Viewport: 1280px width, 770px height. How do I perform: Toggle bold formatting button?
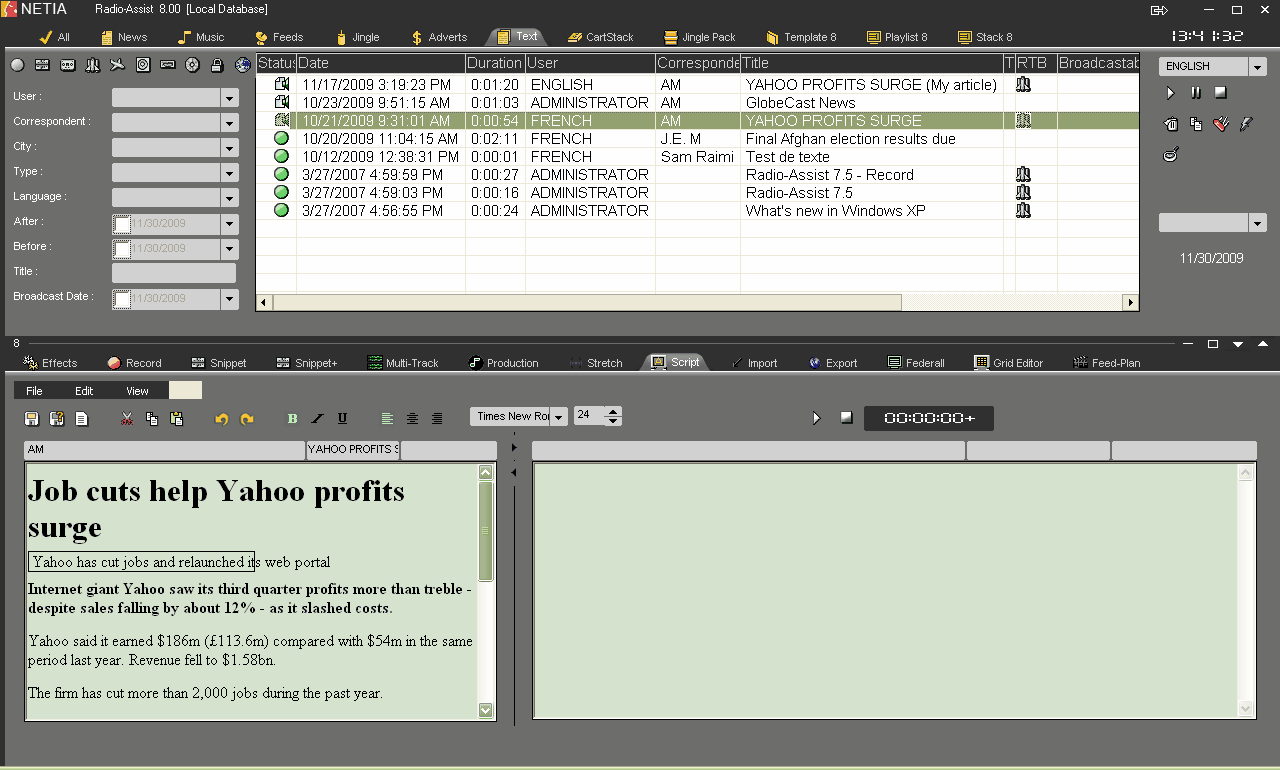pos(292,419)
